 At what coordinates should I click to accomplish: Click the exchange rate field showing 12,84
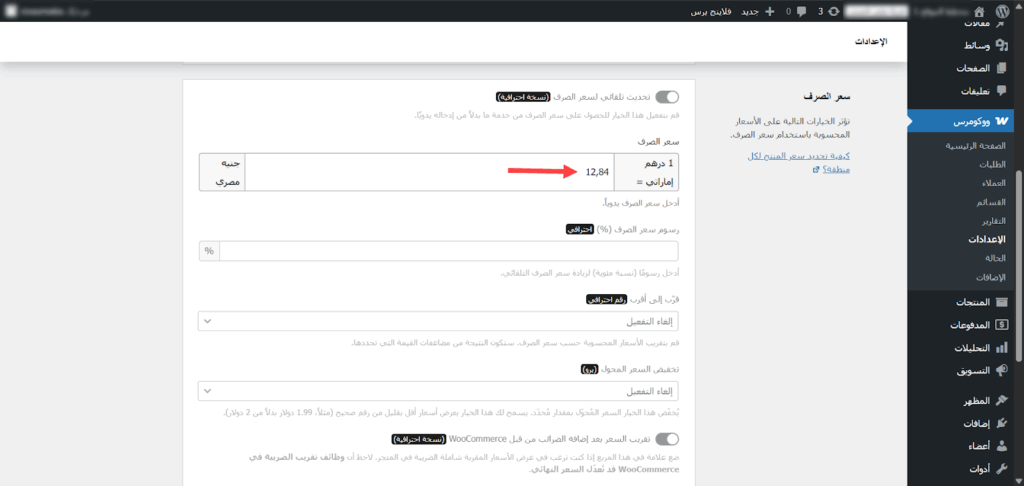(x=442, y=171)
